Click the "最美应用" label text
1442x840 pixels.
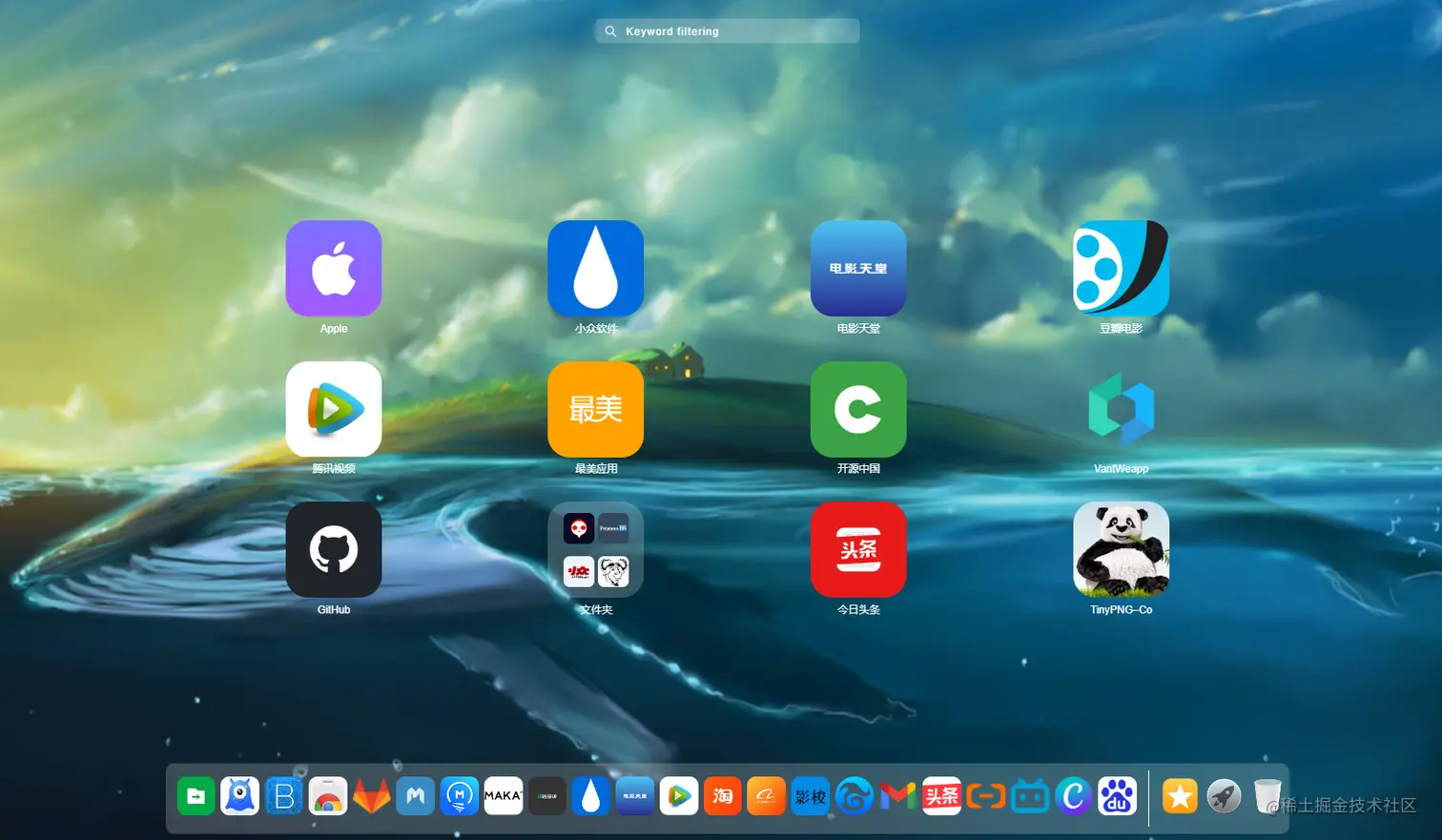[596, 468]
